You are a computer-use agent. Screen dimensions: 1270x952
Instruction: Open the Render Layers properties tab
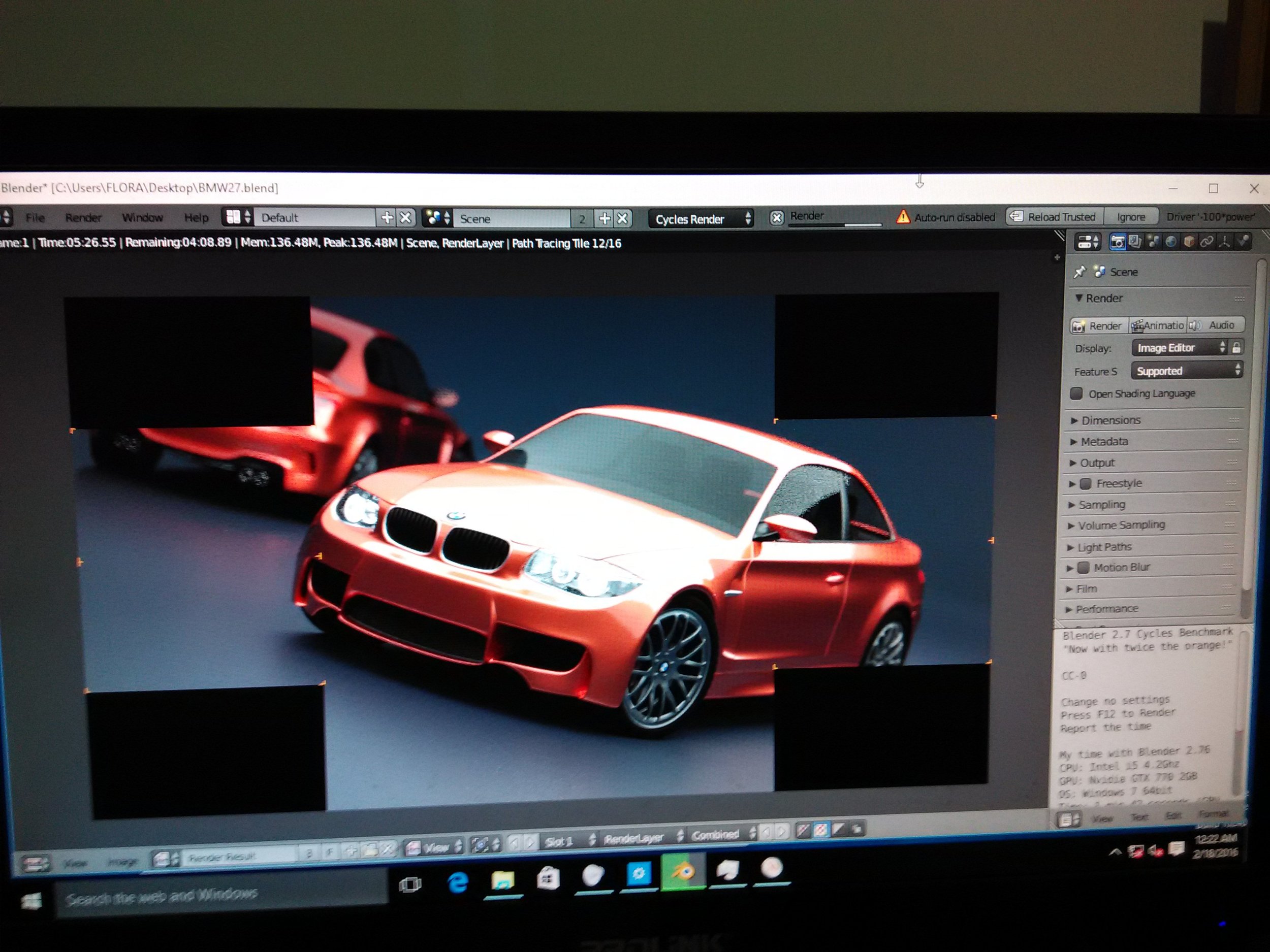1134,242
